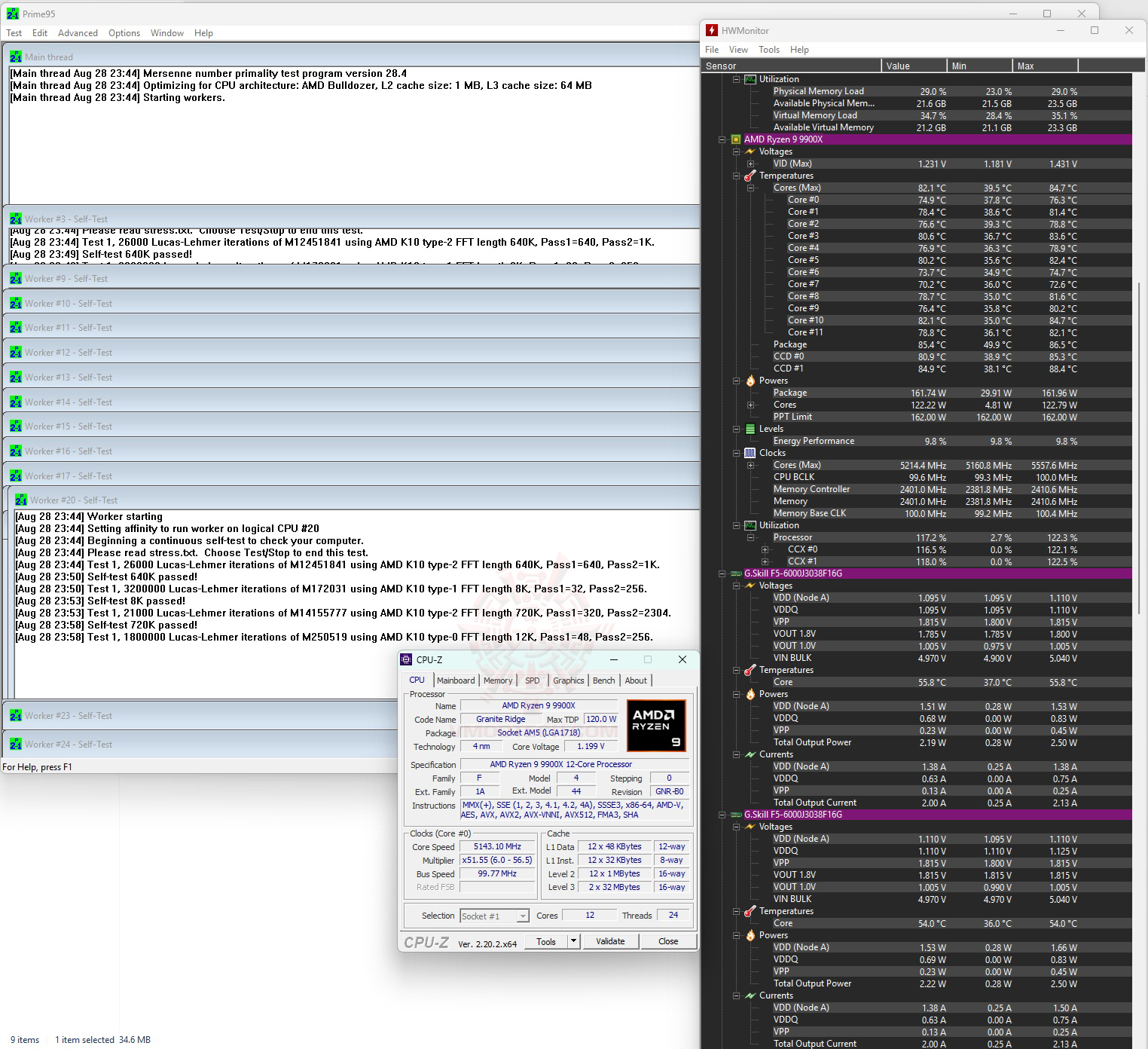
Task: Click the Levels bars icon in HWMonitor
Action: pyautogui.click(x=750, y=429)
